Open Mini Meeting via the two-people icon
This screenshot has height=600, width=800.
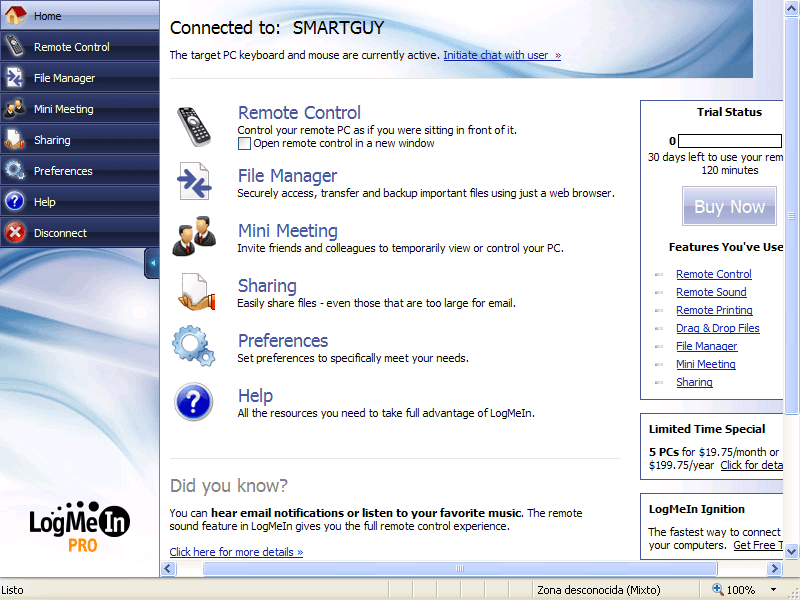pyautogui.click(x=193, y=237)
